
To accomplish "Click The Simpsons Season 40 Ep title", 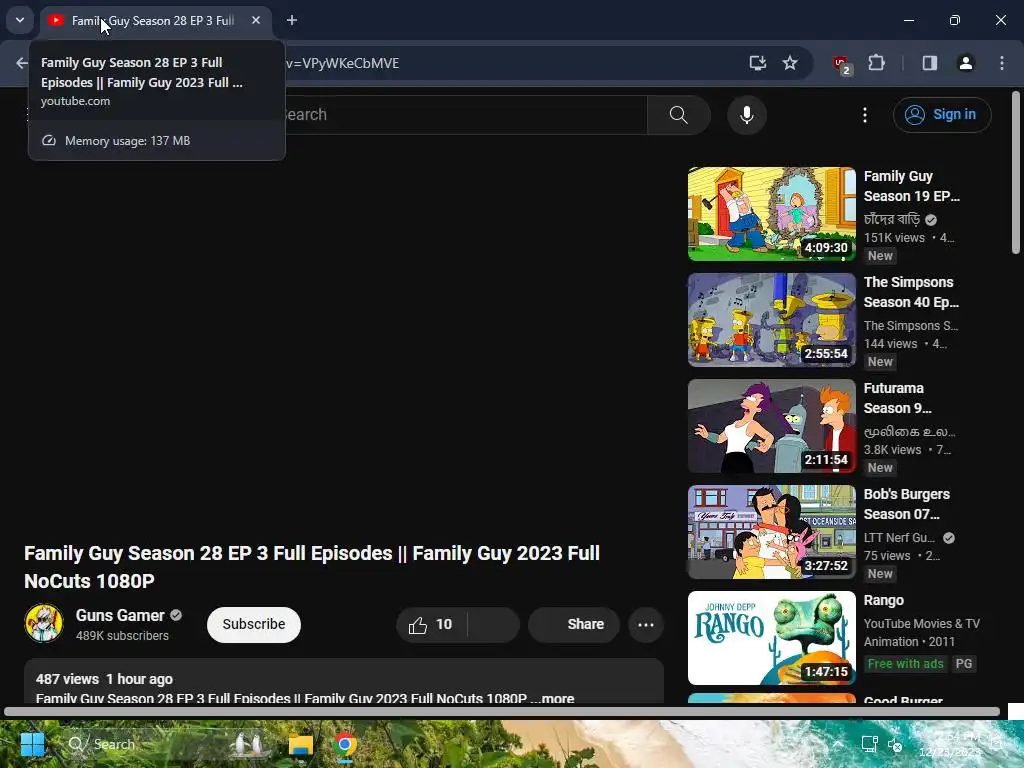I will click(911, 292).
